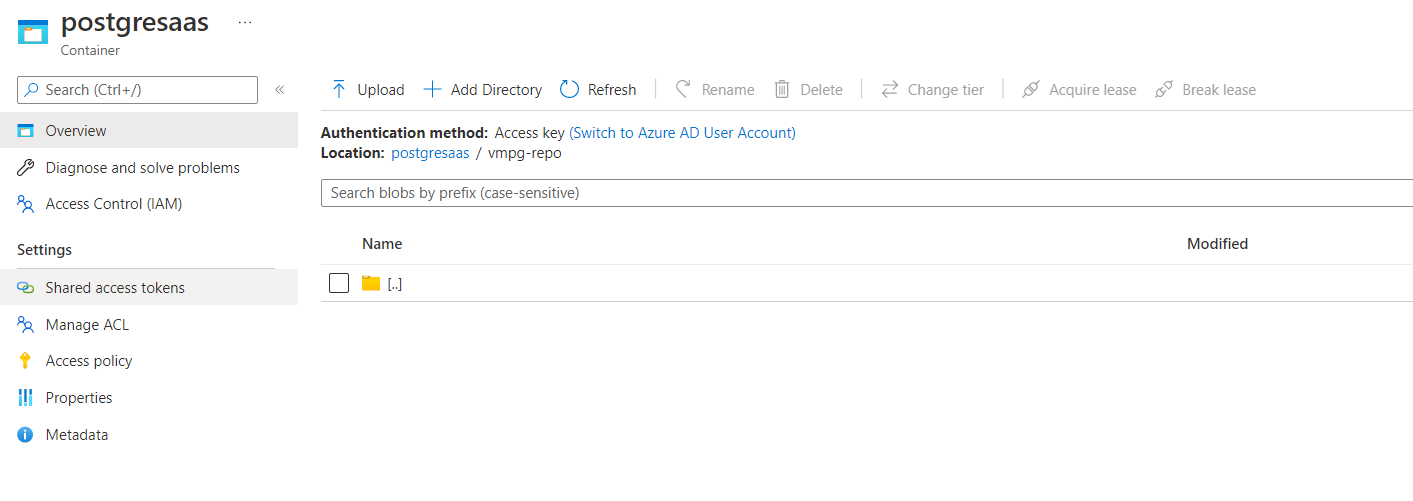Click the Acquire lease icon

1030,89
